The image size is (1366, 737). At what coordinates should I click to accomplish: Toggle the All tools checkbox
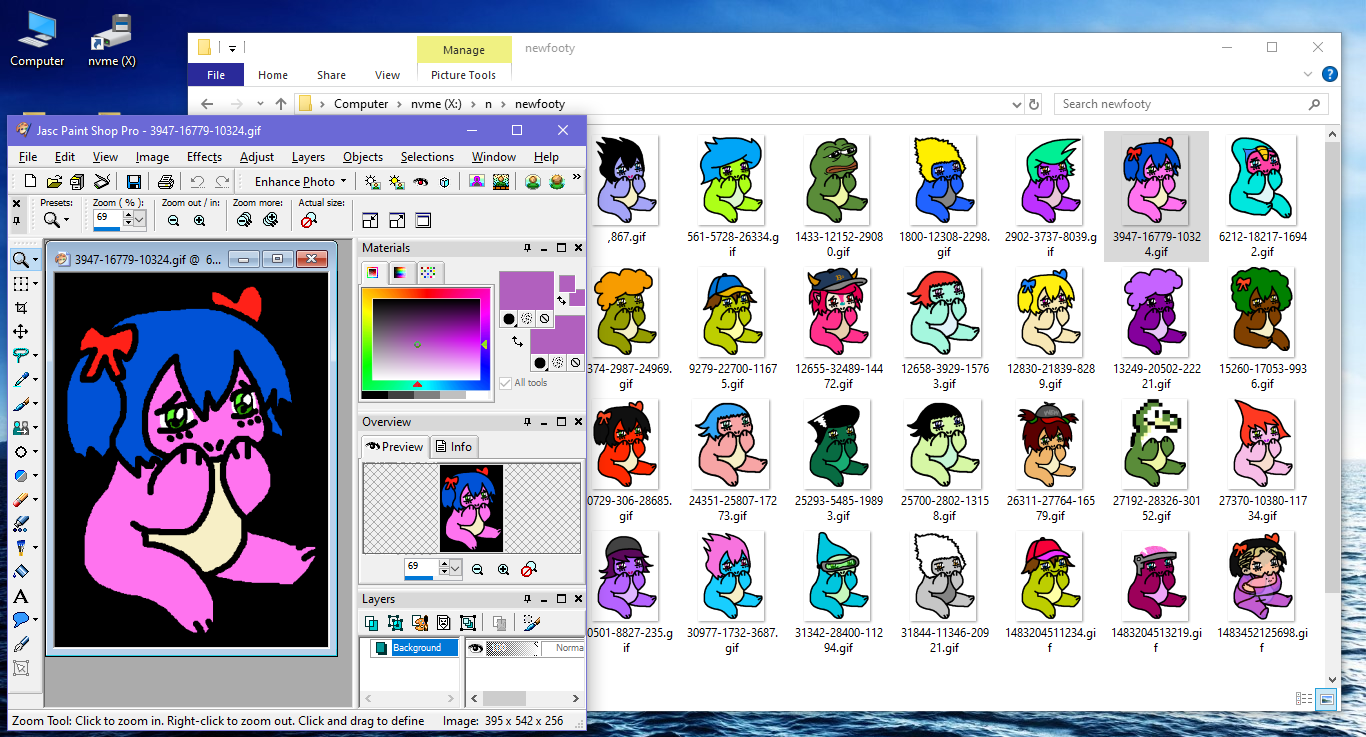[505, 383]
